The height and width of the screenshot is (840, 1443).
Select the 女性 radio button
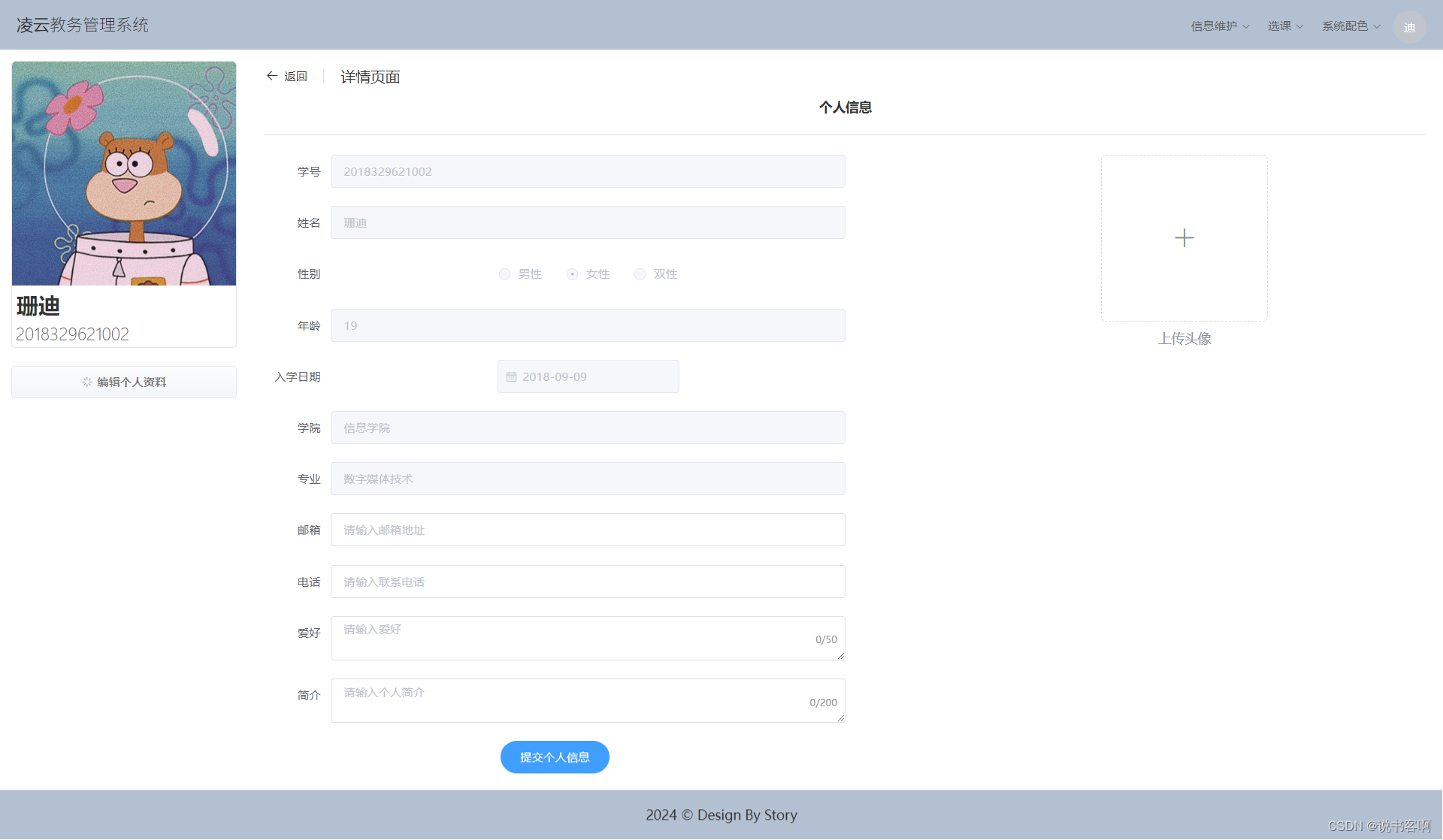572,274
